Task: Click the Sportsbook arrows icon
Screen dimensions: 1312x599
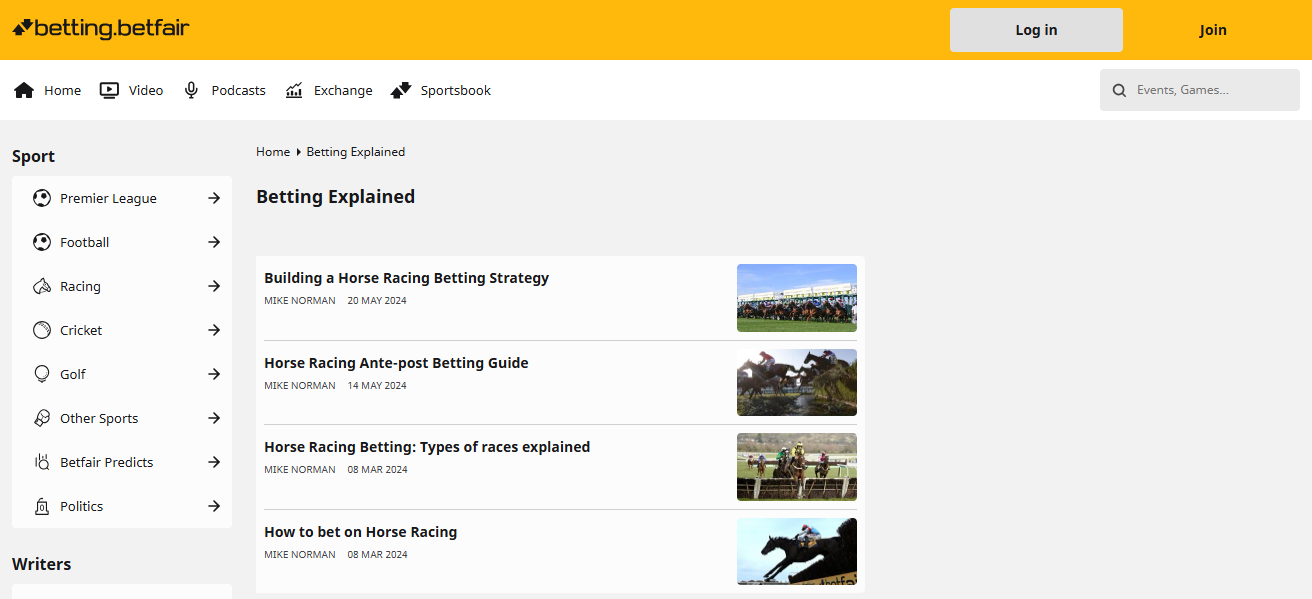Action: 401,90
